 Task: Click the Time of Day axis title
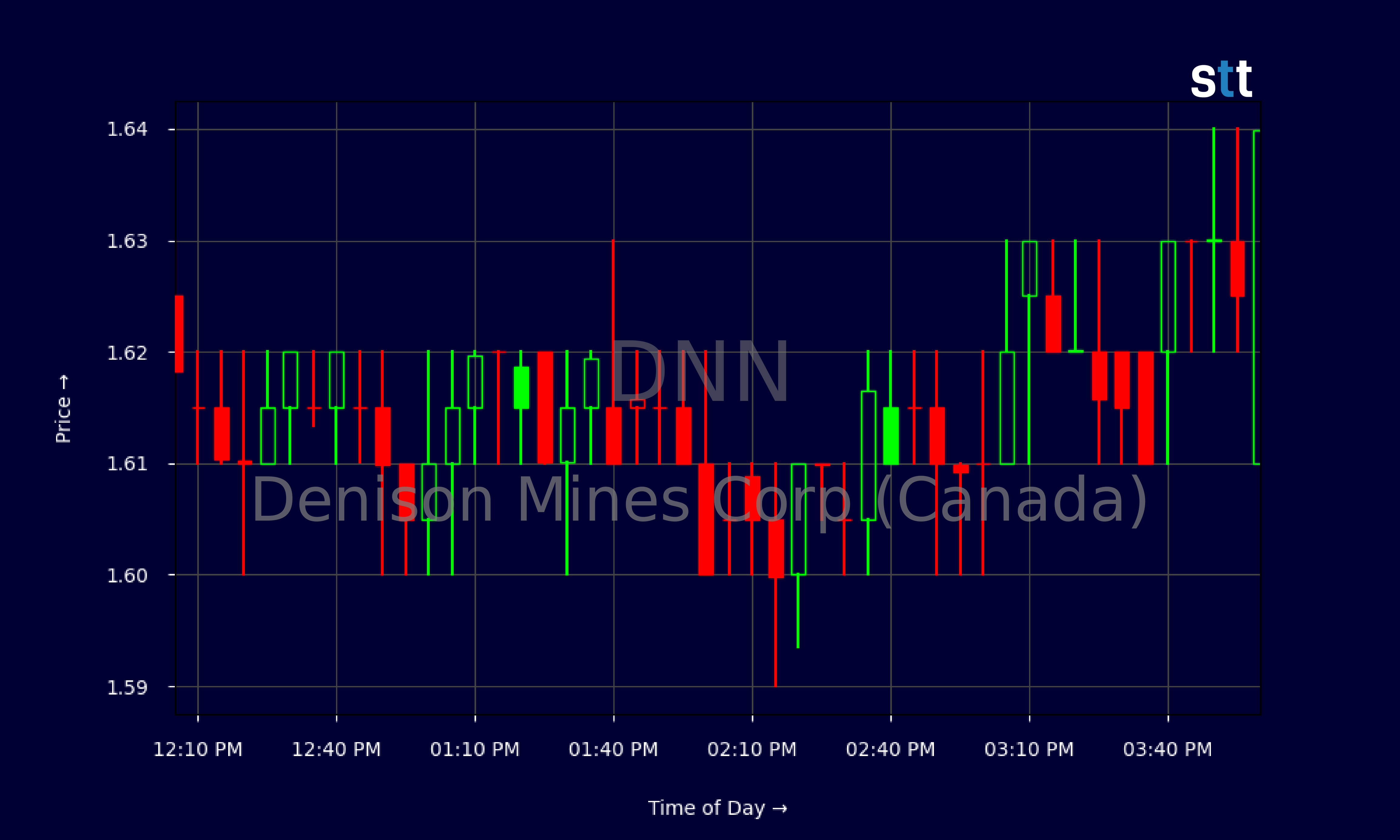coord(718,808)
